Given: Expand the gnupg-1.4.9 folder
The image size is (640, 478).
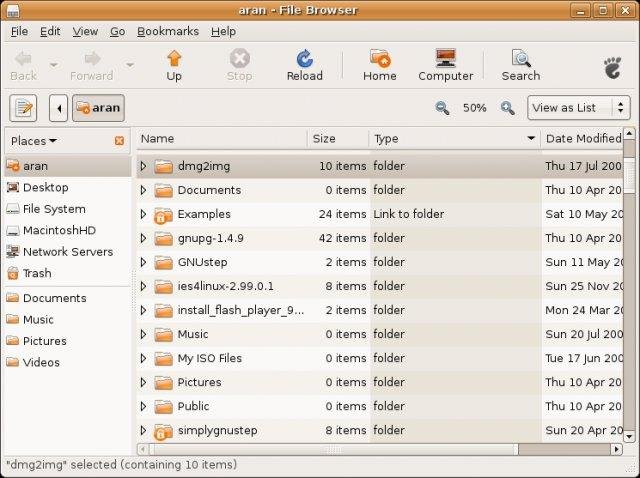Looking at the screenshot, I should click(143, 238).
